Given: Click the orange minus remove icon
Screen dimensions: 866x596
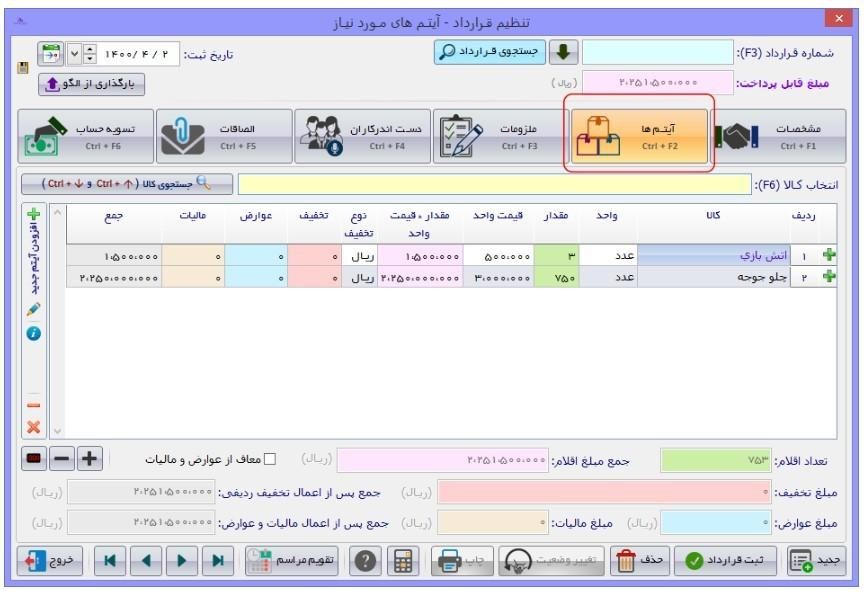Looking at the screenshot, I should [34, 405].
